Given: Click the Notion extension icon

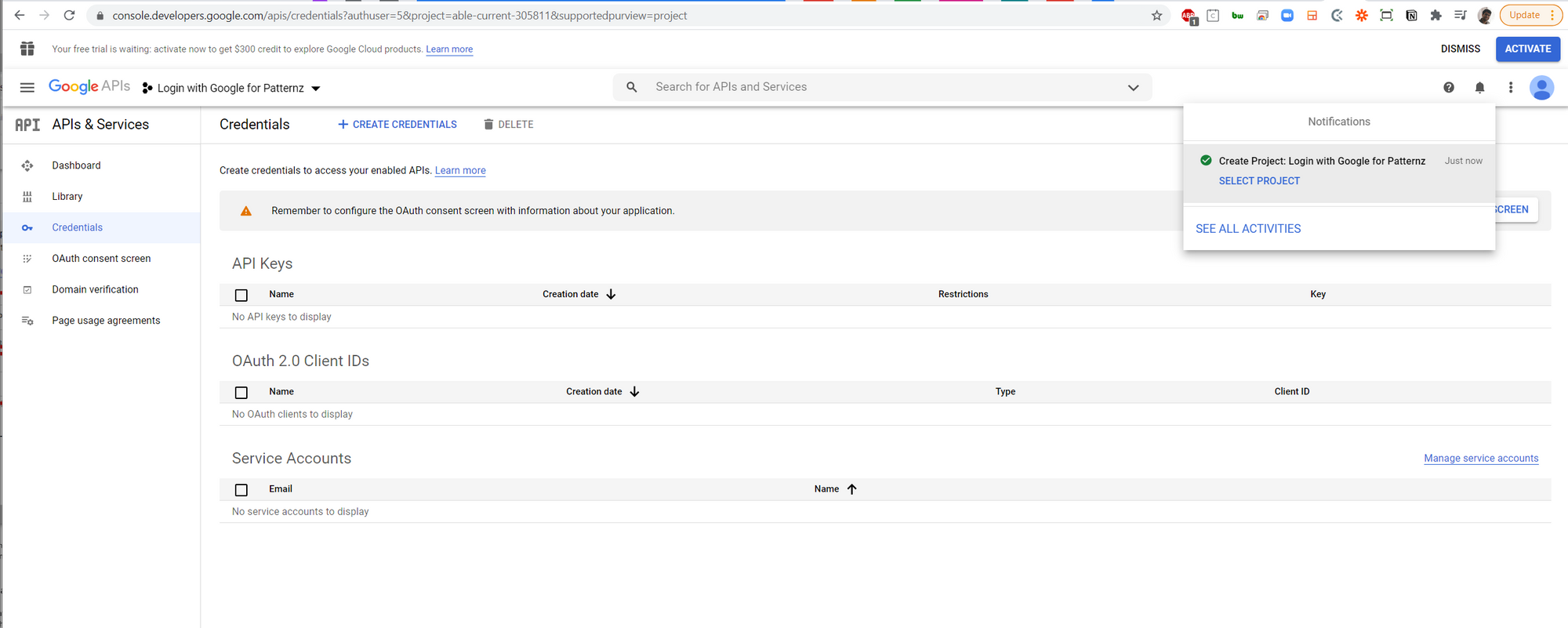Looking at the screenshot, I should coord(1411,16).
